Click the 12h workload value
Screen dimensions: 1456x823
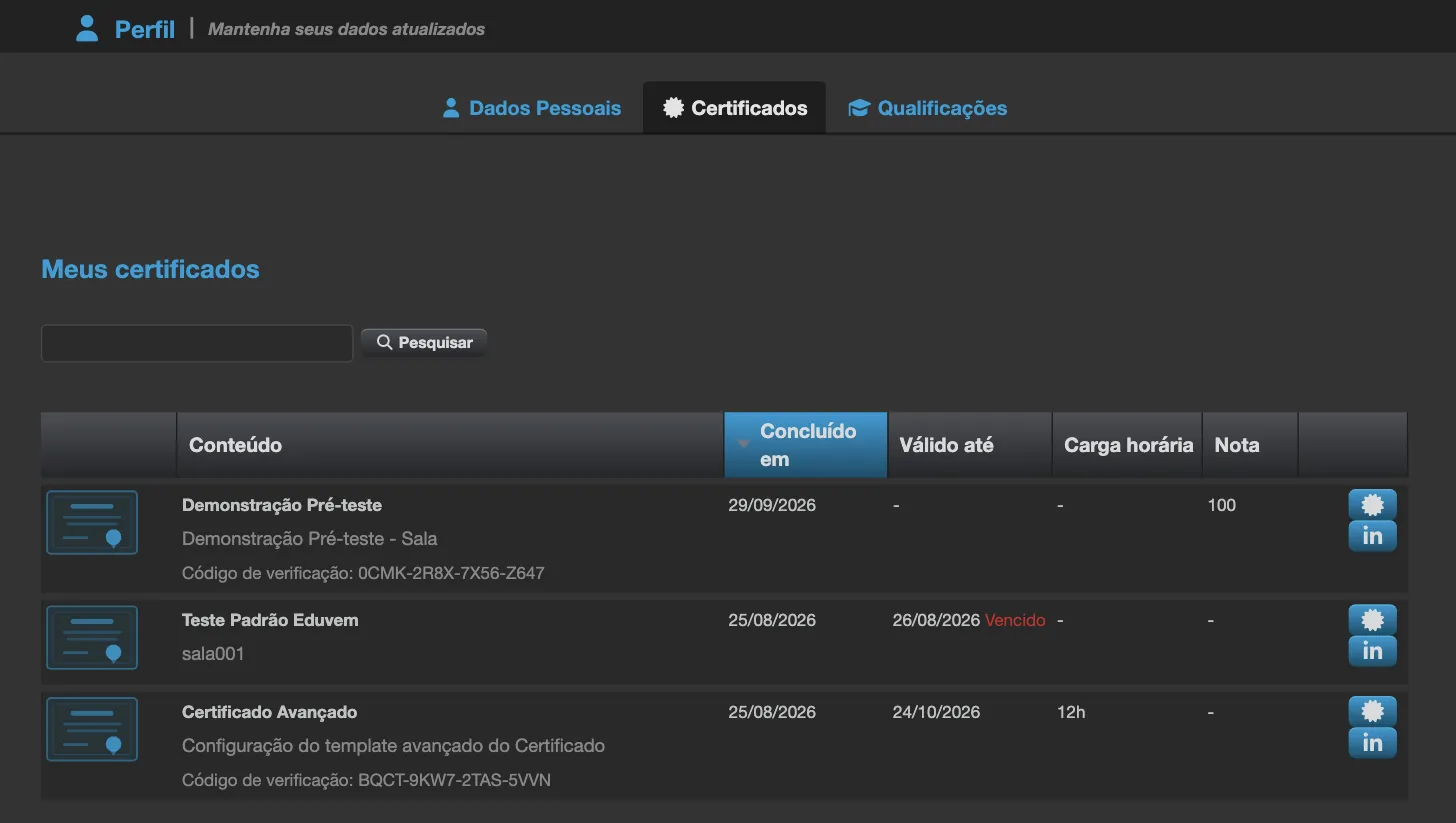1071,712
